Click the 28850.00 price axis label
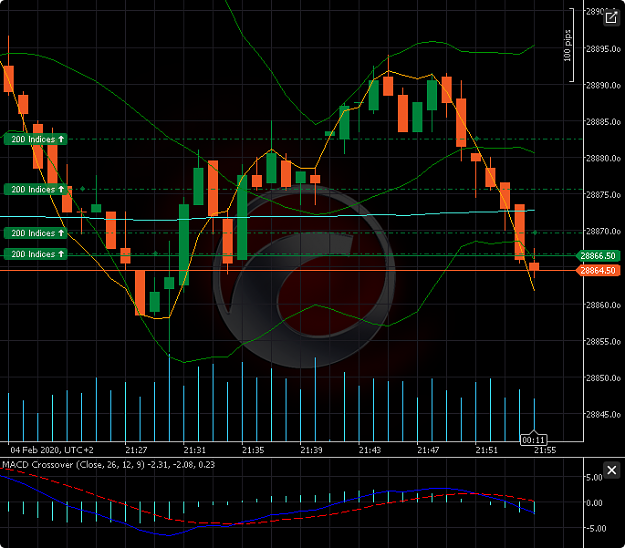625x548 pixels. click(603, 378)
